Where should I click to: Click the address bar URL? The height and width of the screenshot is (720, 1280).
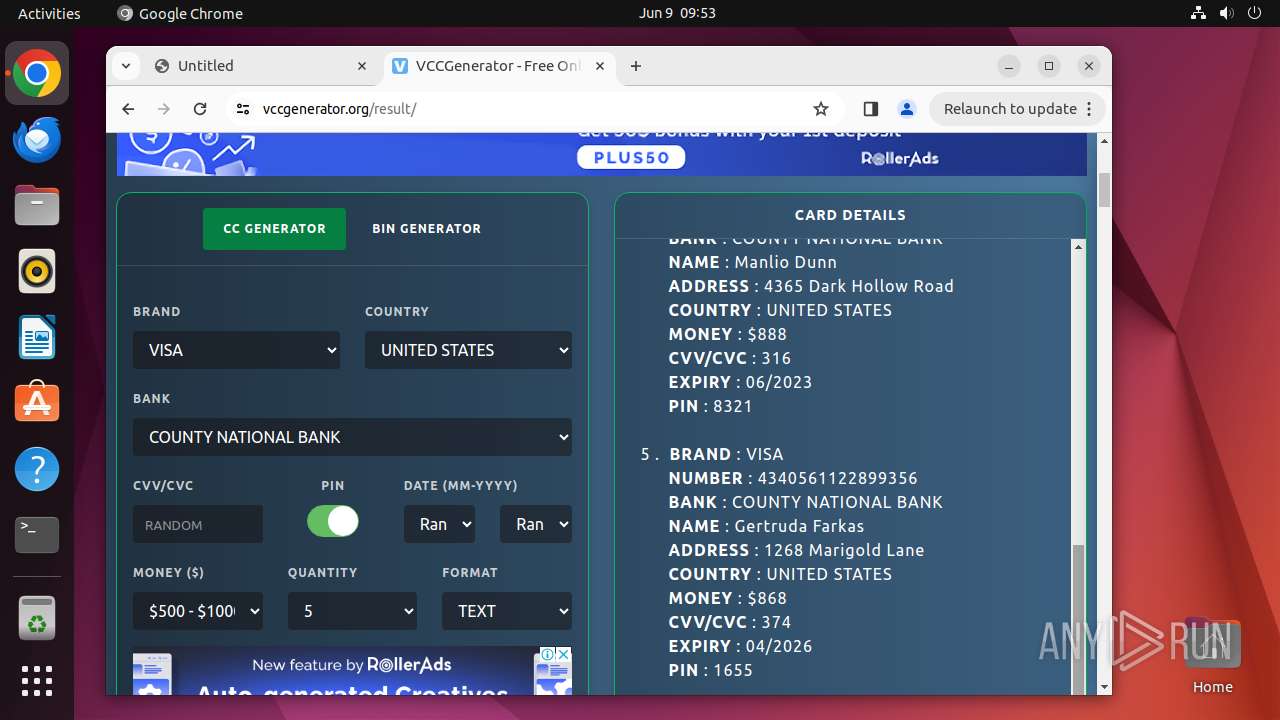340,109
